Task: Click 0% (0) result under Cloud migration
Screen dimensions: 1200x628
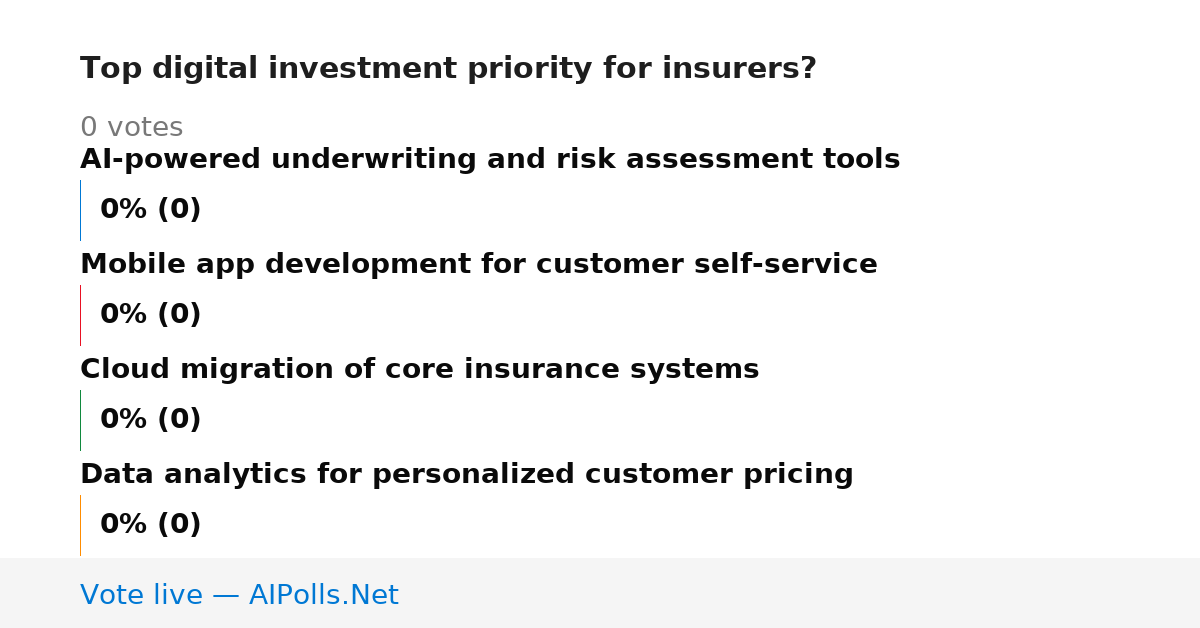Action: [151, 420]
